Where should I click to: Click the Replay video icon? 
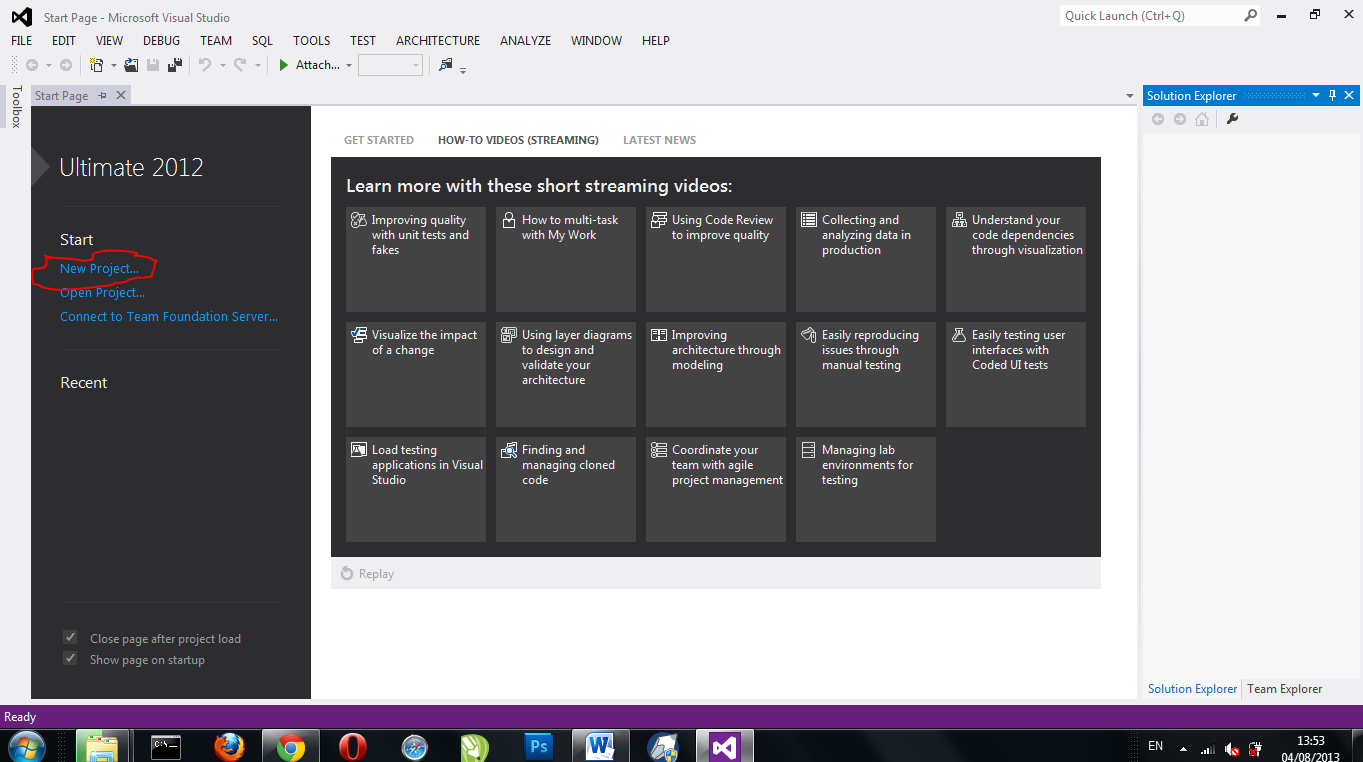(347, 573)
